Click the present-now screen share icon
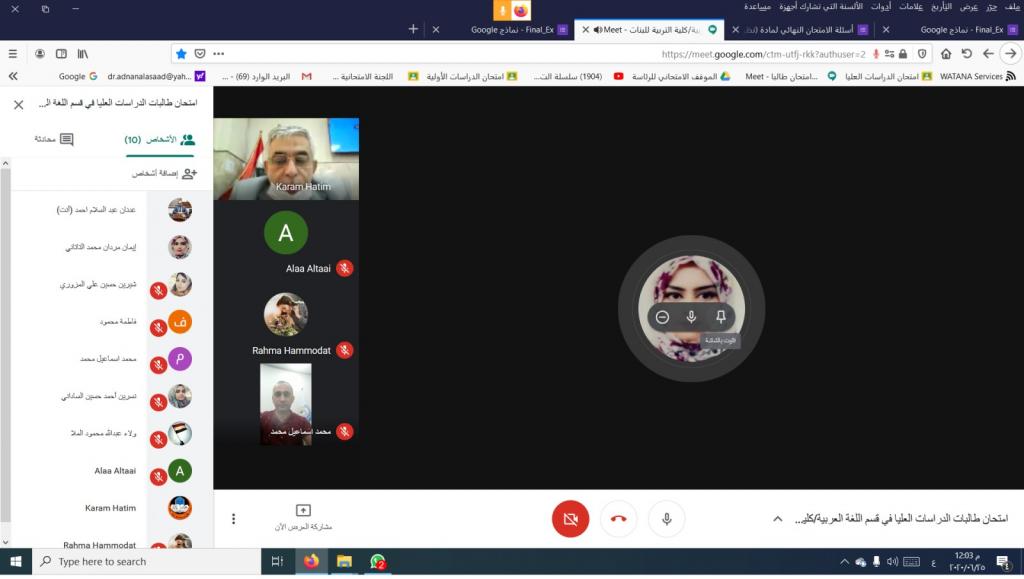The width and height of the screenshot is (1024, 579). point(304,511)
